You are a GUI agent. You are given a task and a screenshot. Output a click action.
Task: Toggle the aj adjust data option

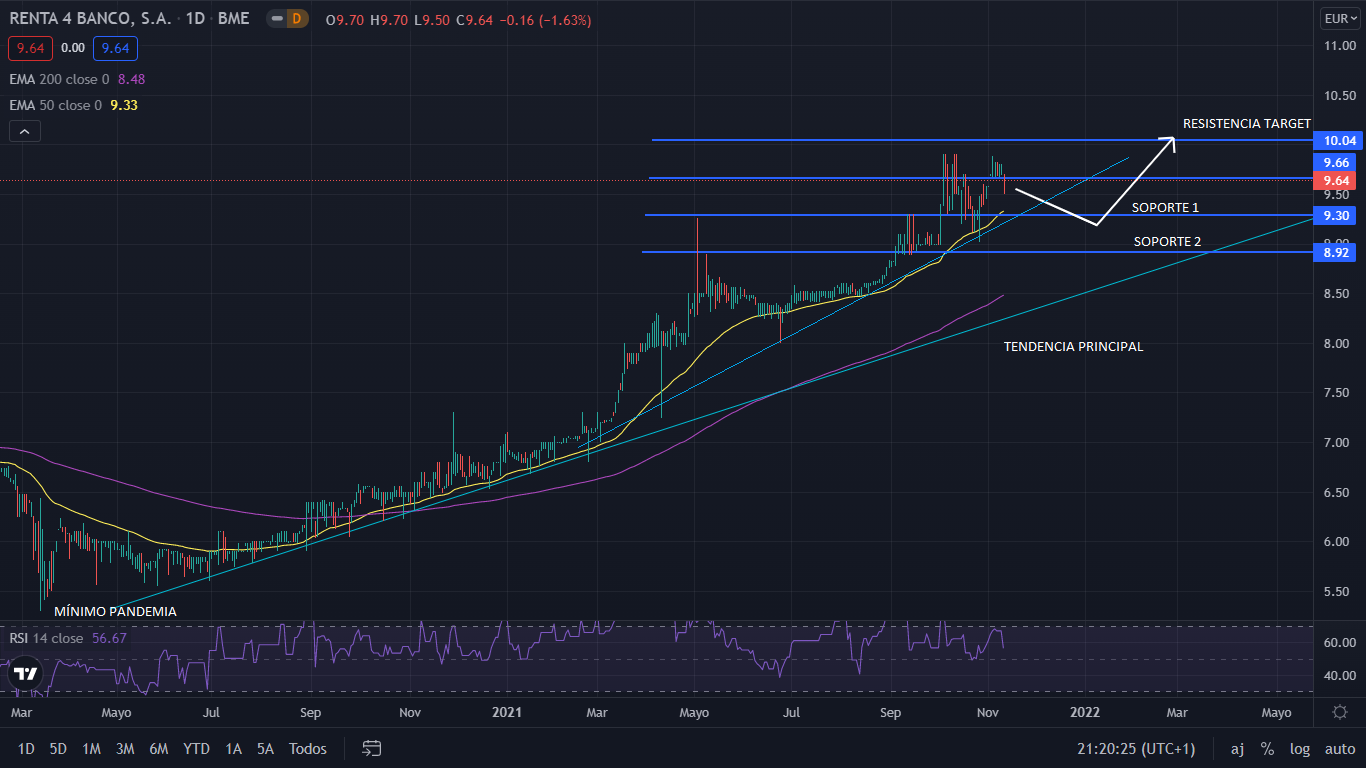tap(1237, 748)
